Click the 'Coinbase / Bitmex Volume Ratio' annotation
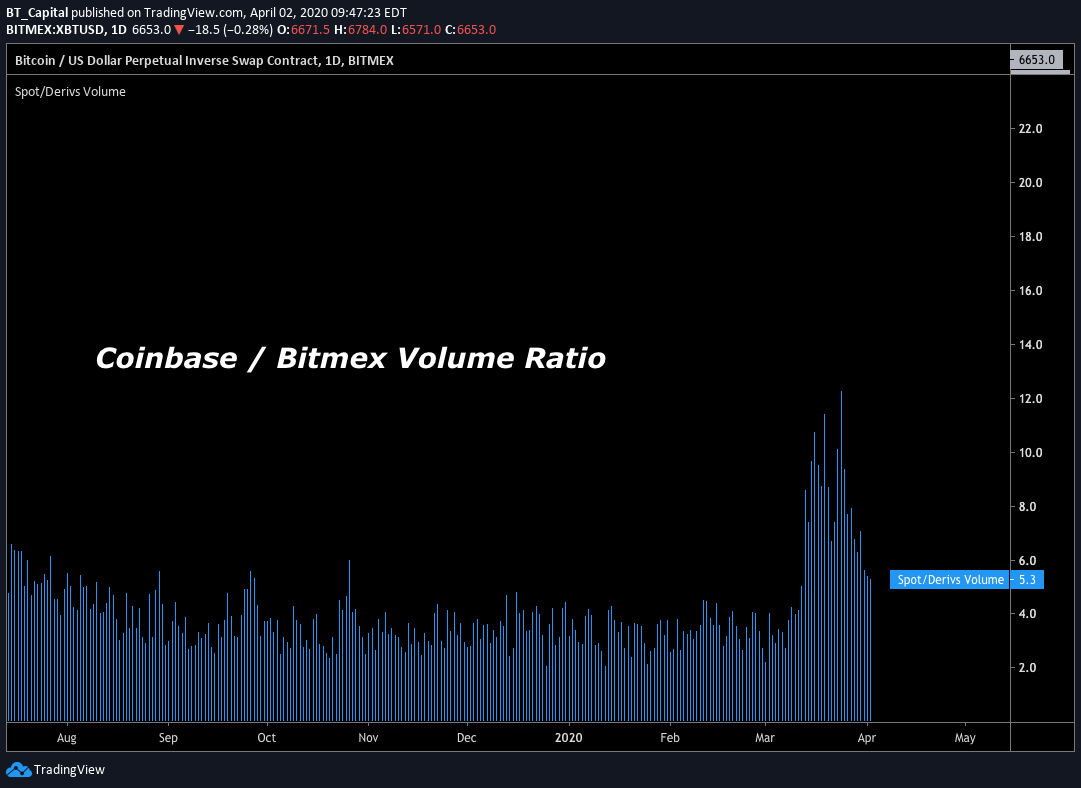Screen dimensions: 1081x788 pyautogui.click(x=350, y=358)
